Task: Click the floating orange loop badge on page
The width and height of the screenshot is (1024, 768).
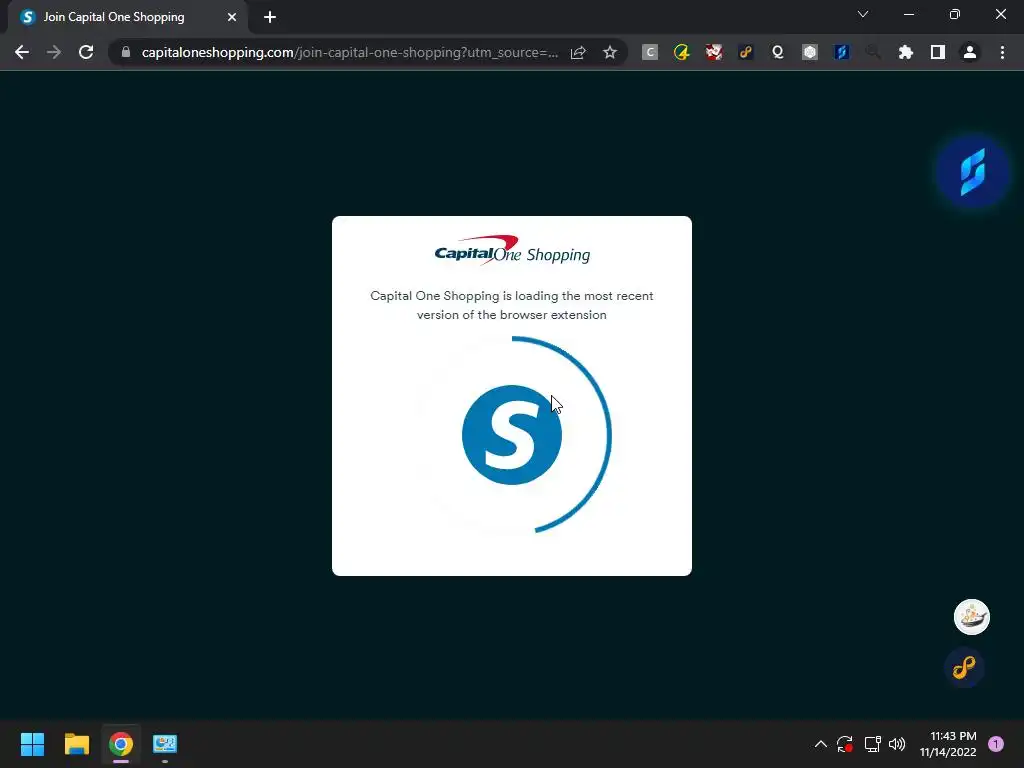Action: click(964, 667)
